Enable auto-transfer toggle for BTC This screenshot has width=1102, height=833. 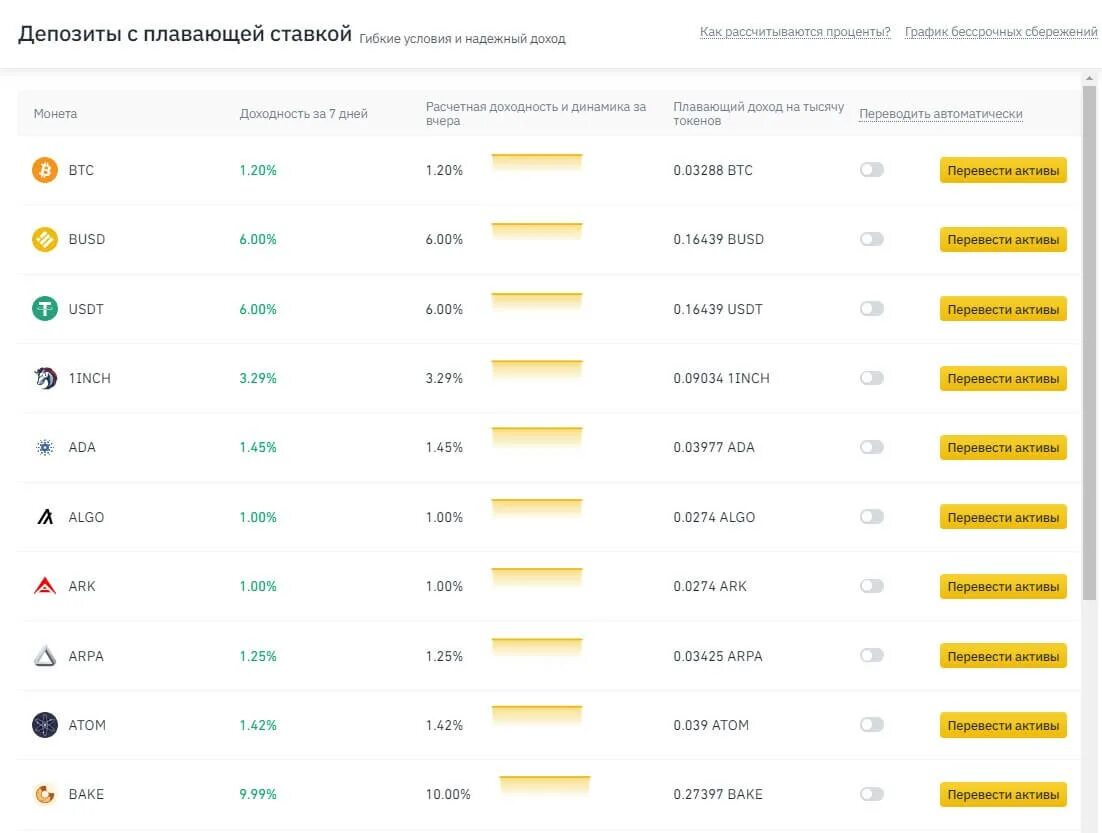(x=872, y=170)
